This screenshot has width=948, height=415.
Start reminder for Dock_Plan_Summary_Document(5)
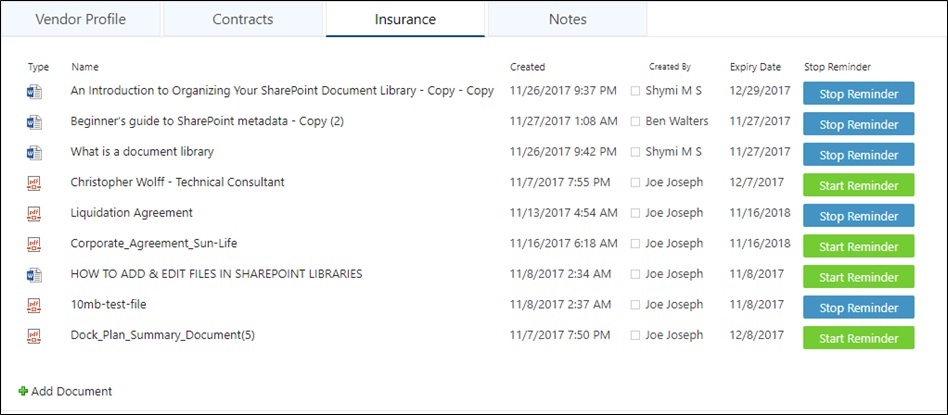[x=859, y=338]
